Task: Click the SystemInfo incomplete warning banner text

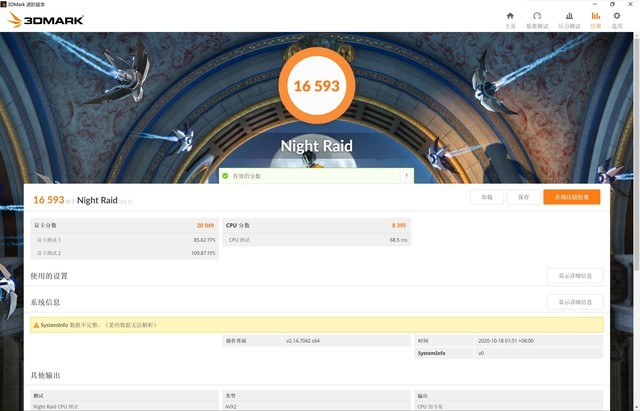Action: 98,325
